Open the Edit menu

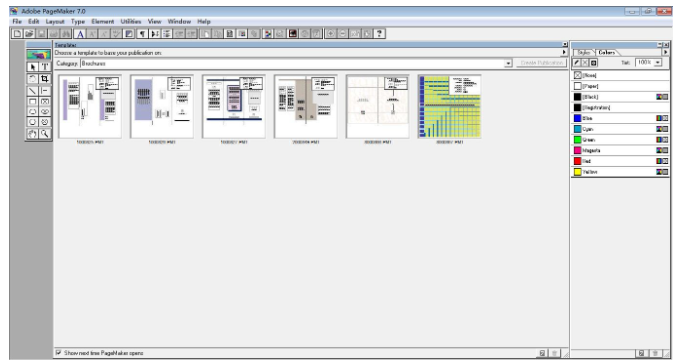pos(33,21)
